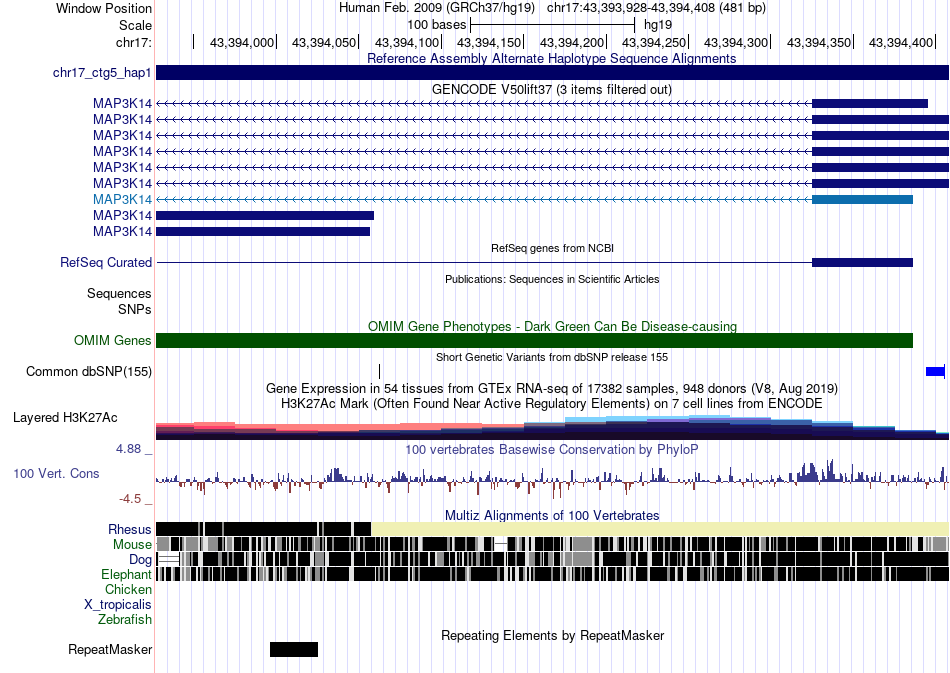This screenshot has height=673, width=950.
Task: Click the Sequences track label
Action: point(119,294)
